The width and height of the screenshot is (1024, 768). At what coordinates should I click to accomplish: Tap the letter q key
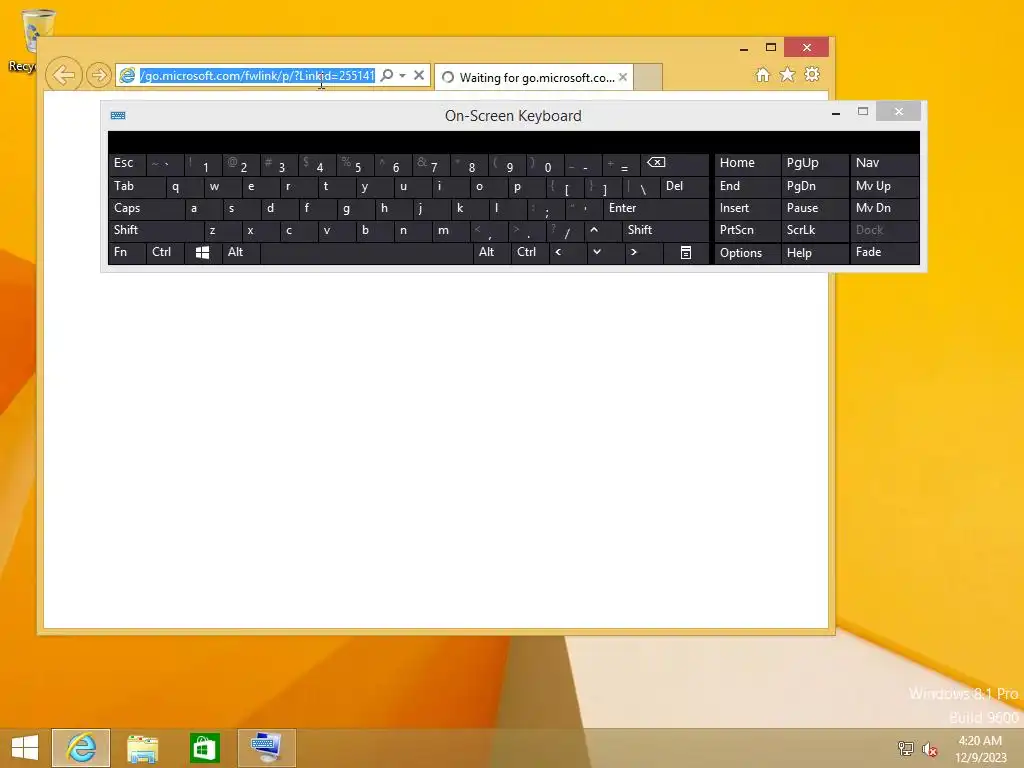point(185,187)
